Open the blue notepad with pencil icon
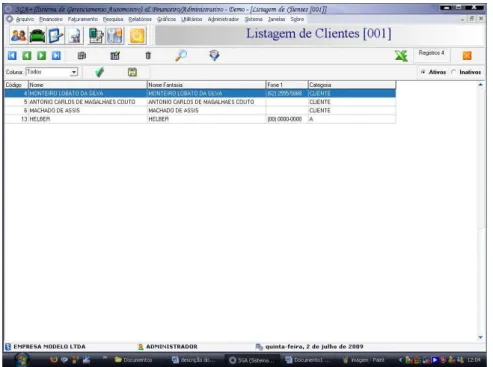 56,36
